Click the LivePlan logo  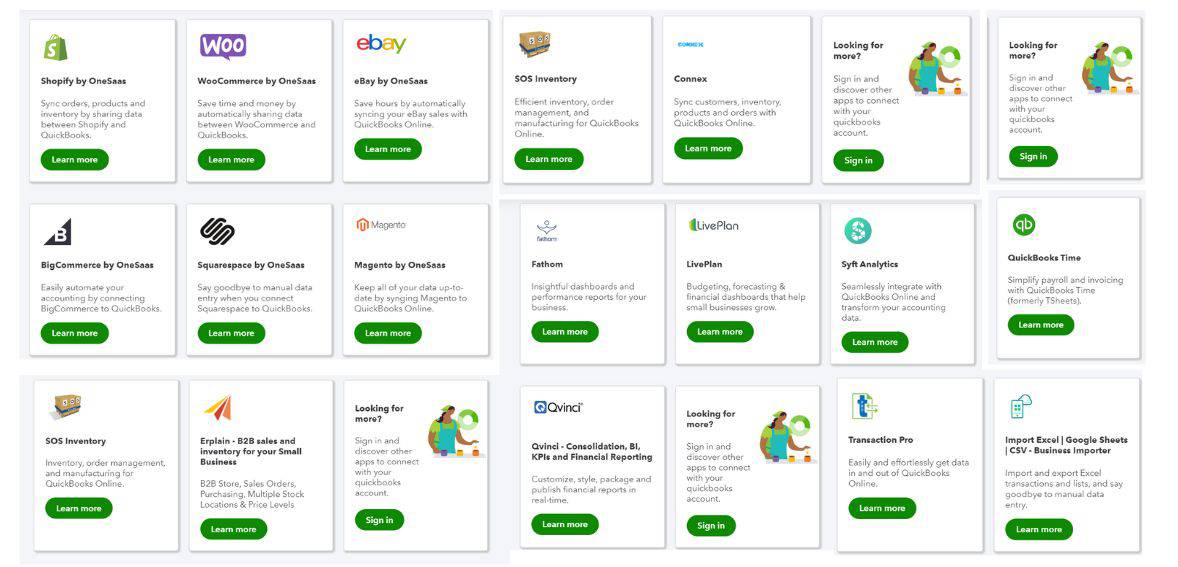[713, 226]
